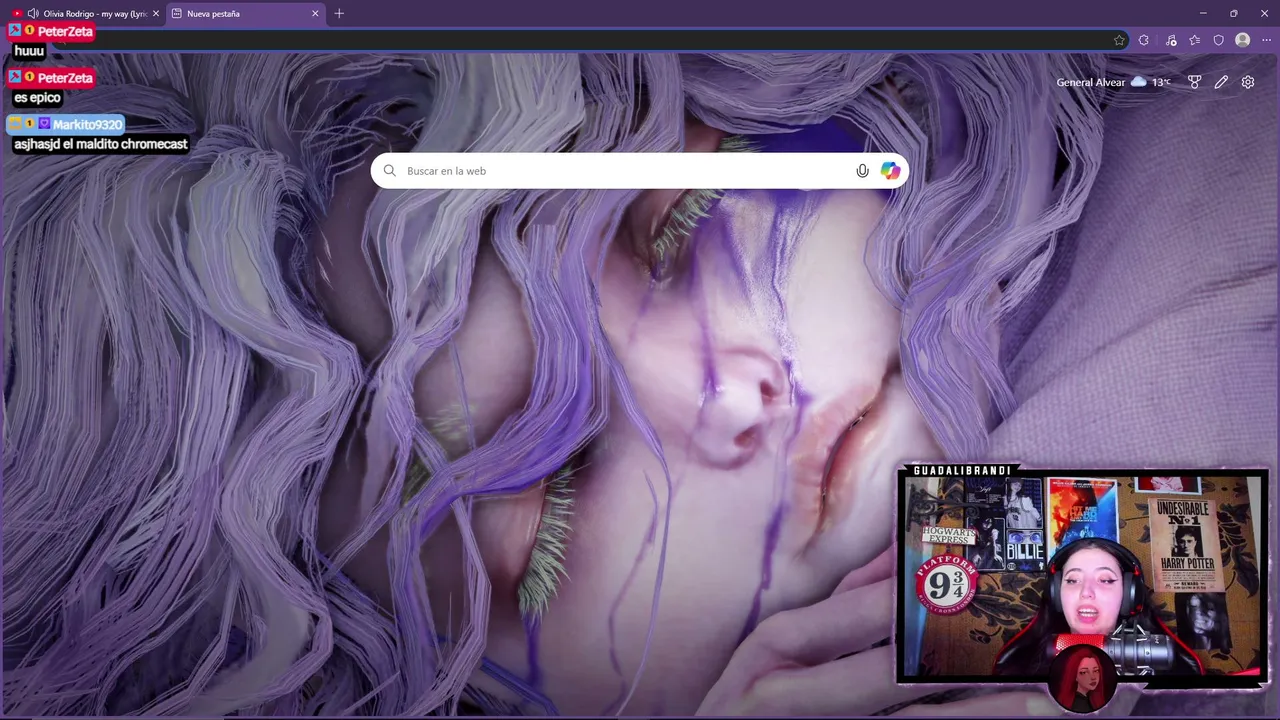This screenshot has height=720, width=1280.
Task: Minimize the browser window
Action: pyautogui.click(x=1203, y=14)
